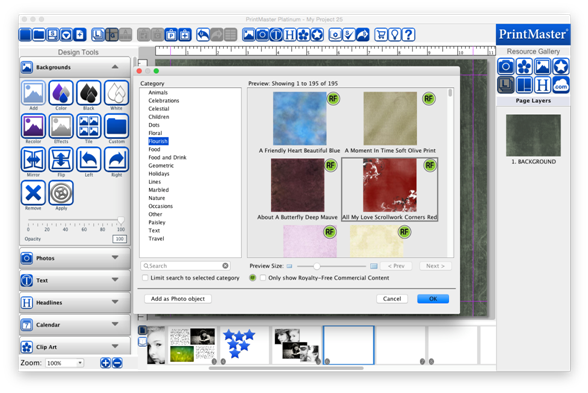Image resolution: width=588 pixels, height=393 pixels.
Task: Clear the search field with X
Action: pyautogui.click(x=225, y=266)
